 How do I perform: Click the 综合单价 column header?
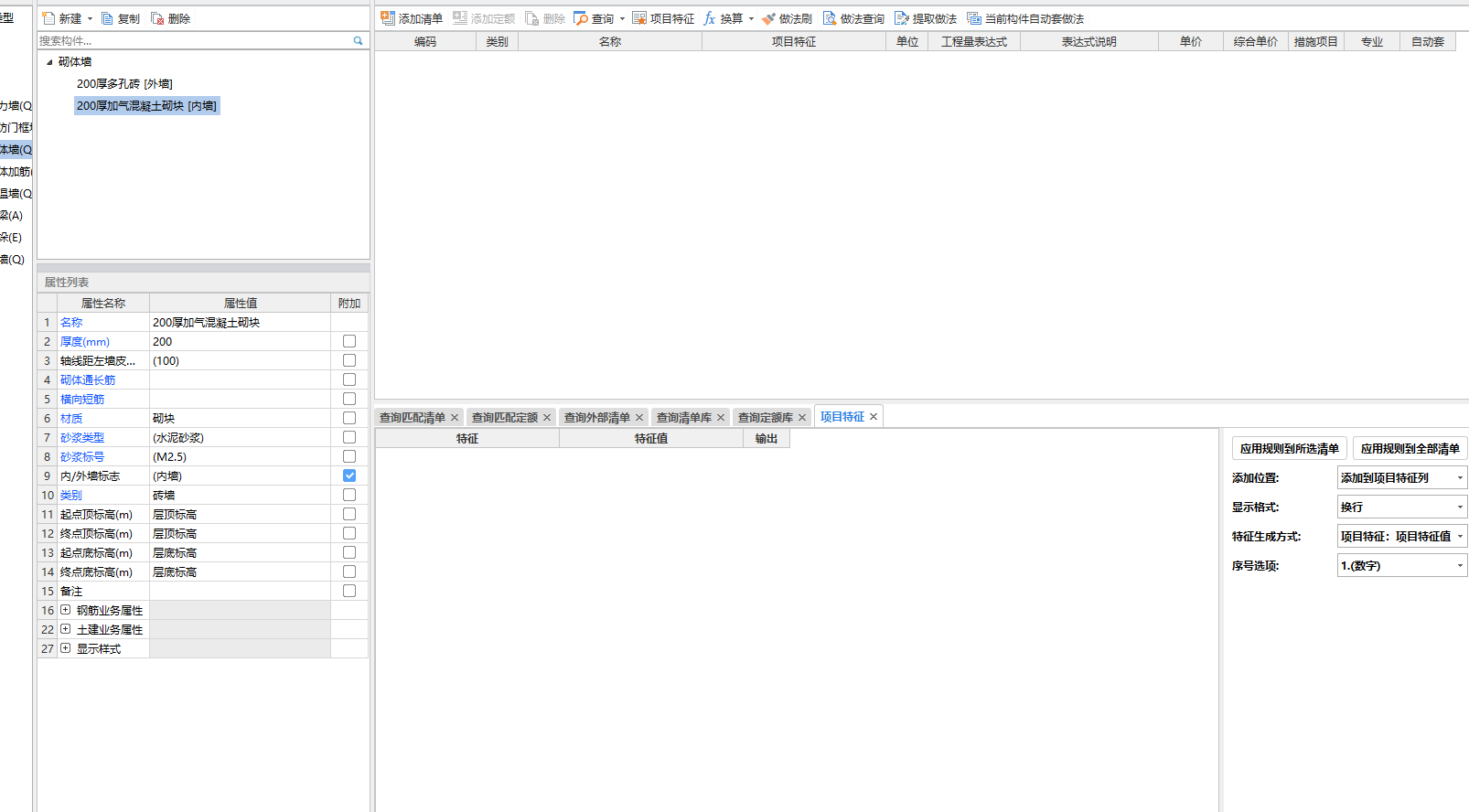tap(1255, 42)
